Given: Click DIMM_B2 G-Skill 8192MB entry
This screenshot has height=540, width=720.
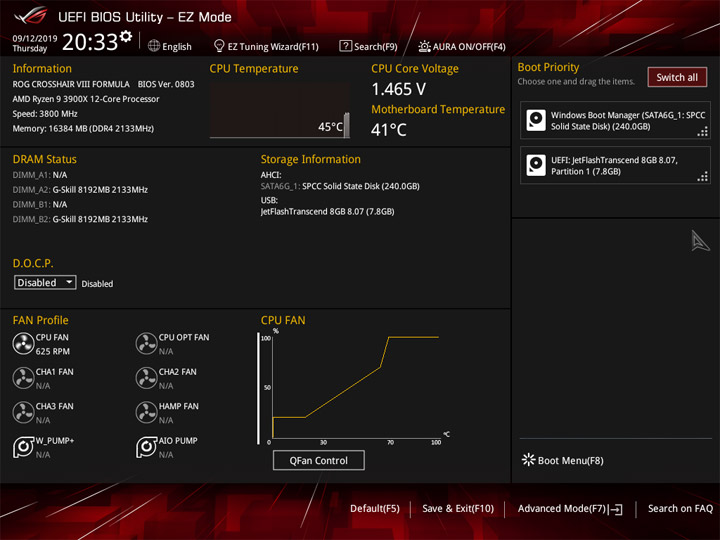Looking at the screenshot, I should click(80, 219).
